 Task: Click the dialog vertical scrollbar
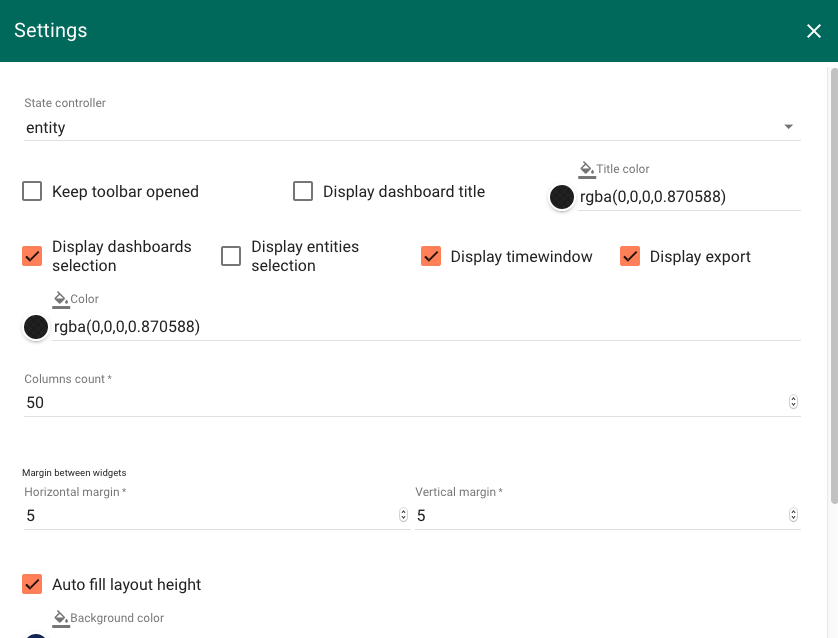(x=834, y=285)
